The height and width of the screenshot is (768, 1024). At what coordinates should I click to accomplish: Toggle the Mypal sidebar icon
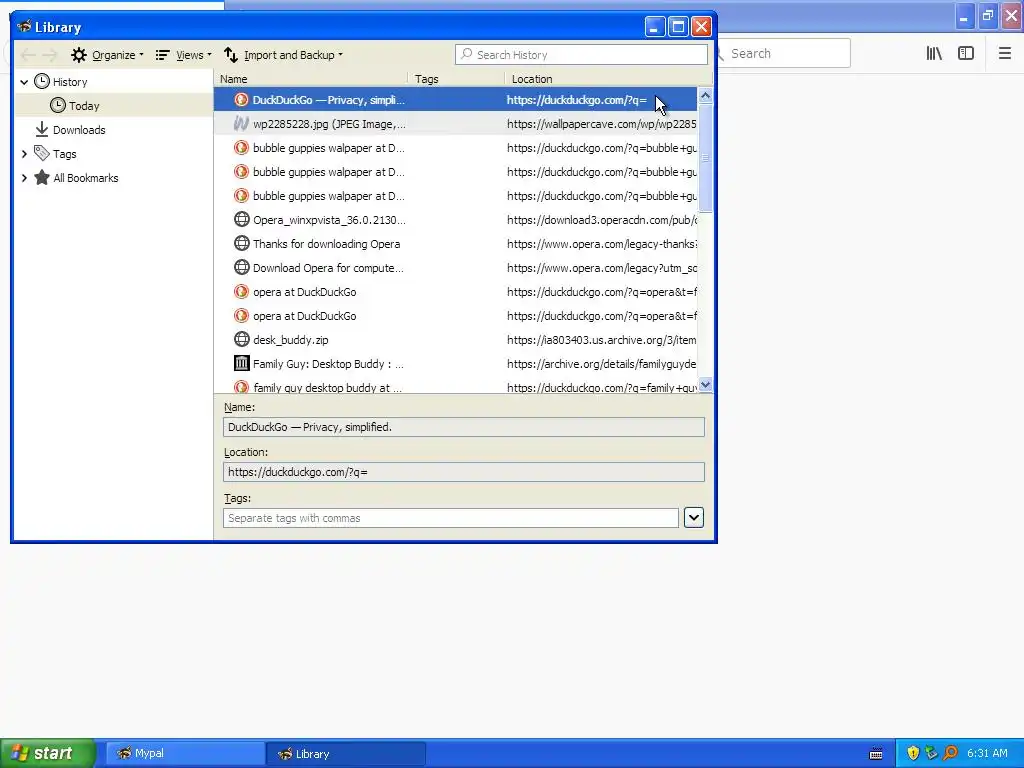pos(966,54)
